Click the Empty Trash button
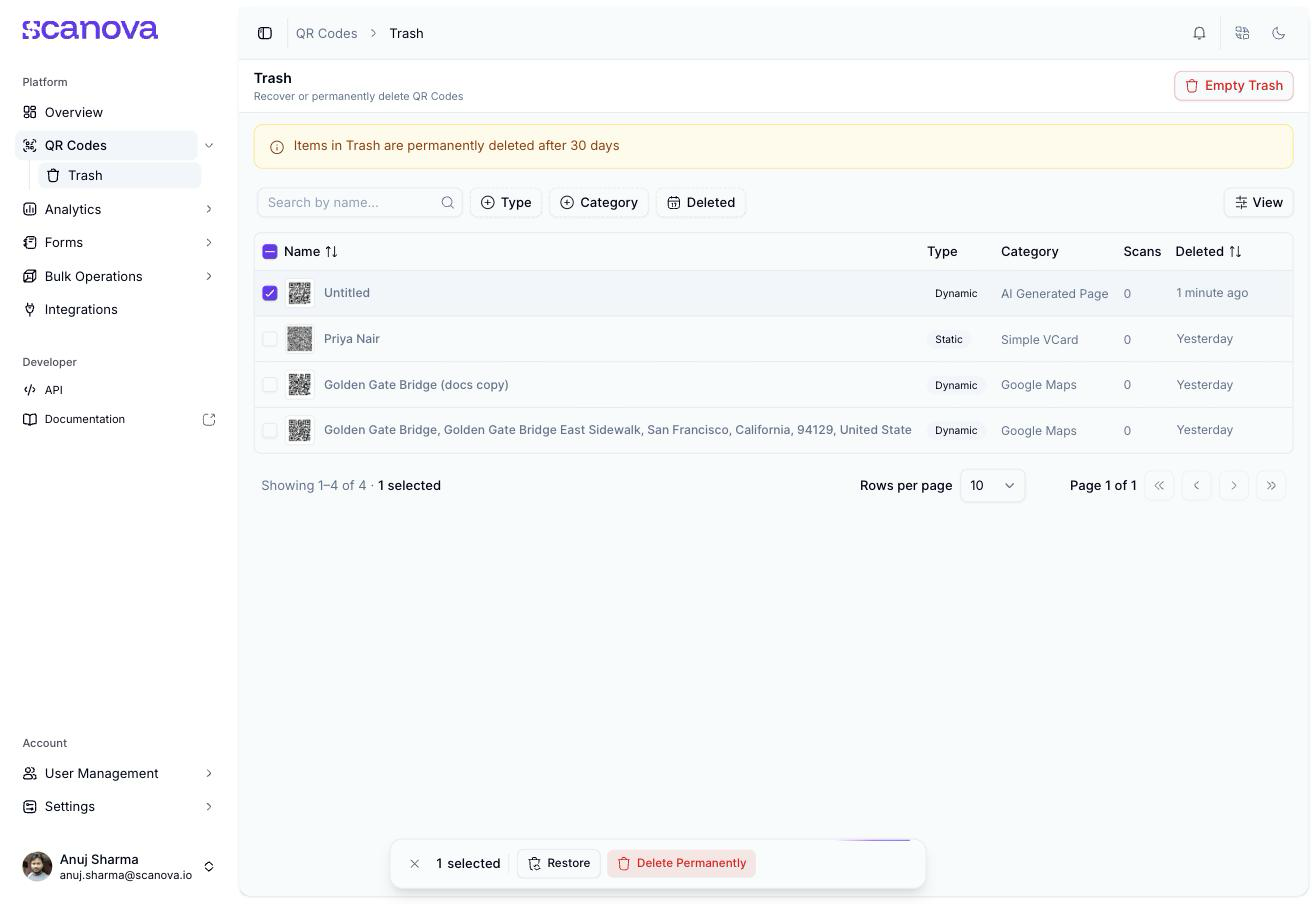The width and height of the screenshot is (1316, 904). [1233, 85]
